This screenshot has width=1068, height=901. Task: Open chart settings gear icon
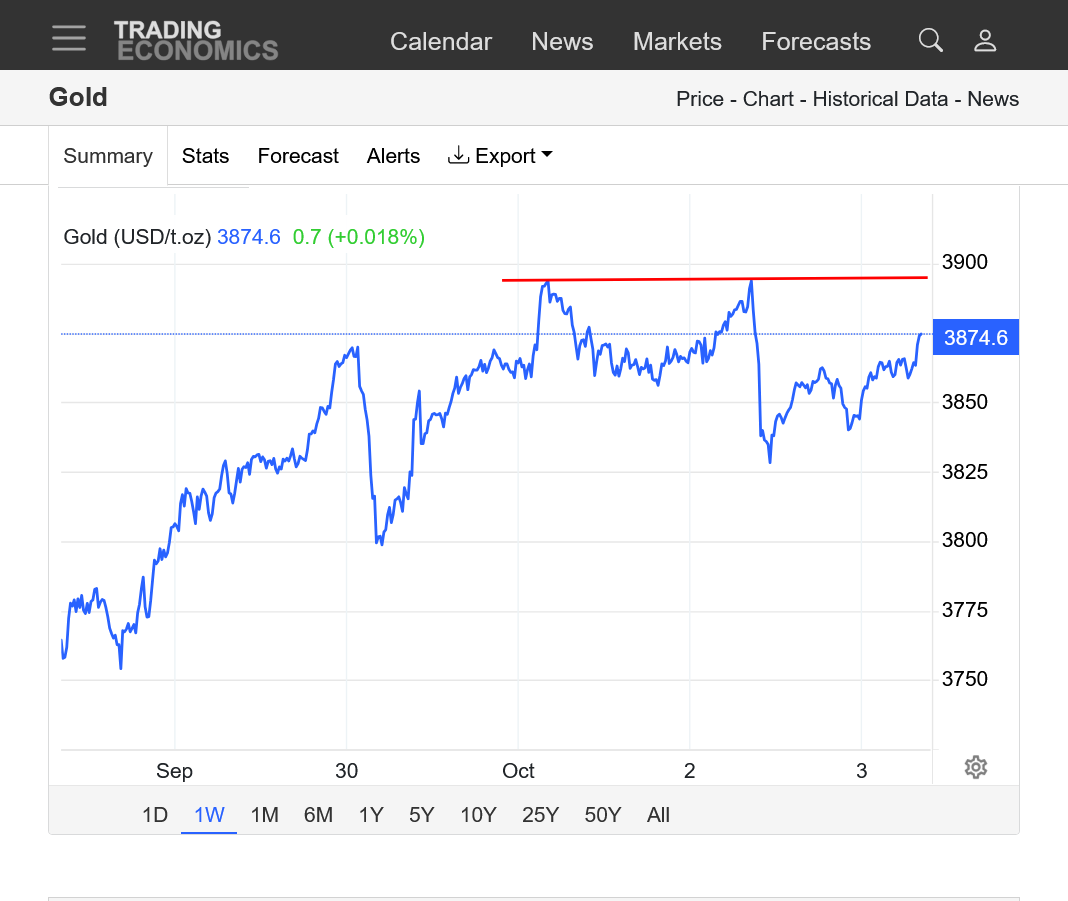976,767
